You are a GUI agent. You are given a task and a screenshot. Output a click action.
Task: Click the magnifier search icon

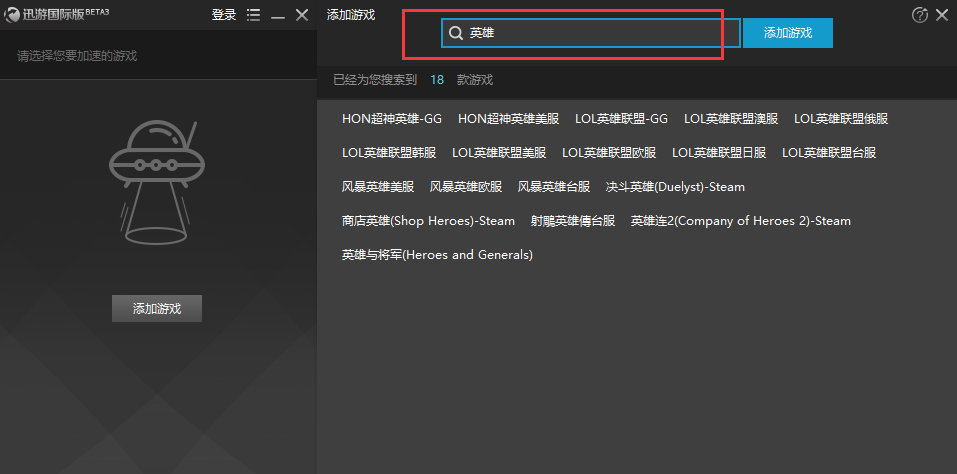(455, 33)
